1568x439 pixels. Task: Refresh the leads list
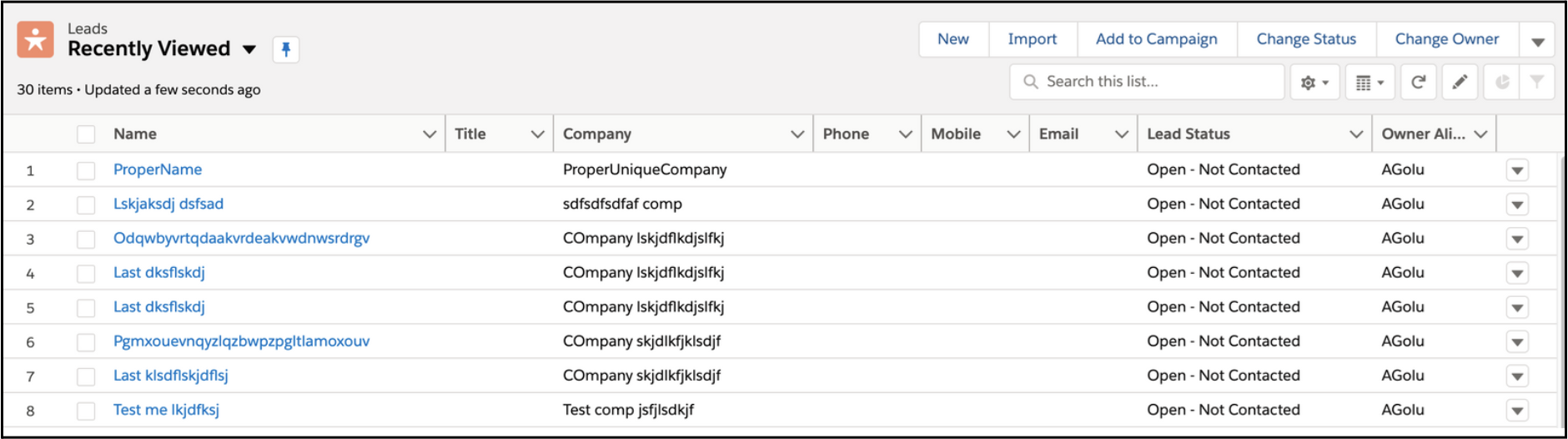[x=1418, y=82]
